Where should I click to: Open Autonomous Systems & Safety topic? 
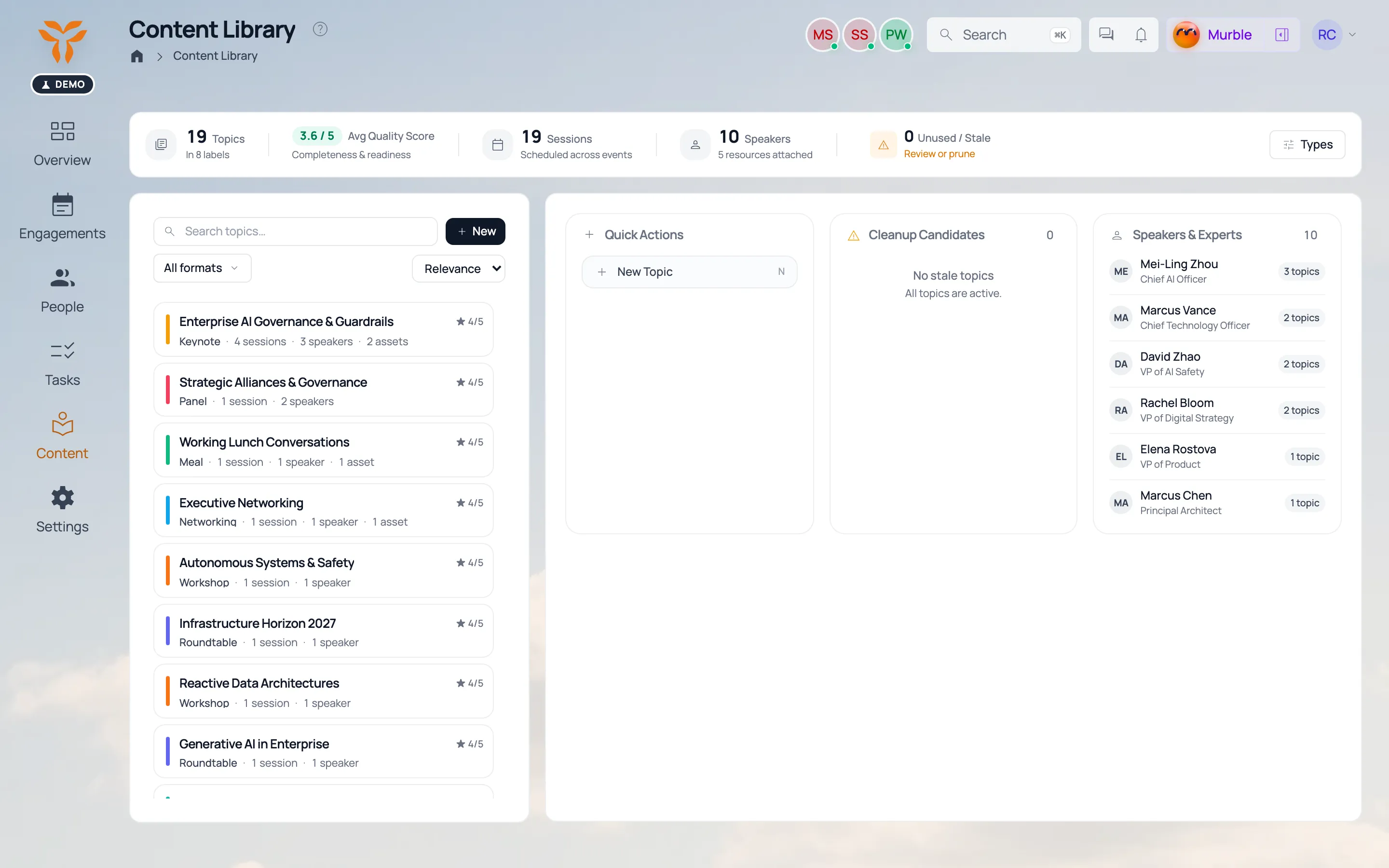click(x=323, y=570)
